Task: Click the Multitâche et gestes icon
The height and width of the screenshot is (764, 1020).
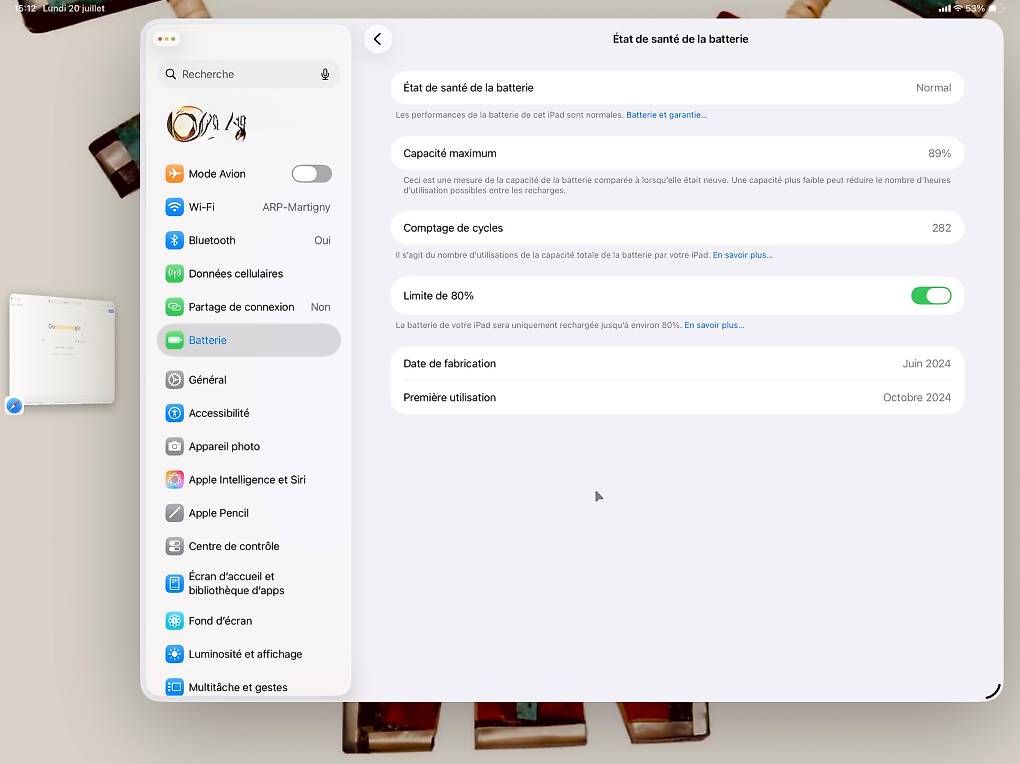Action: pyautogui.click(x=174, y=687)
